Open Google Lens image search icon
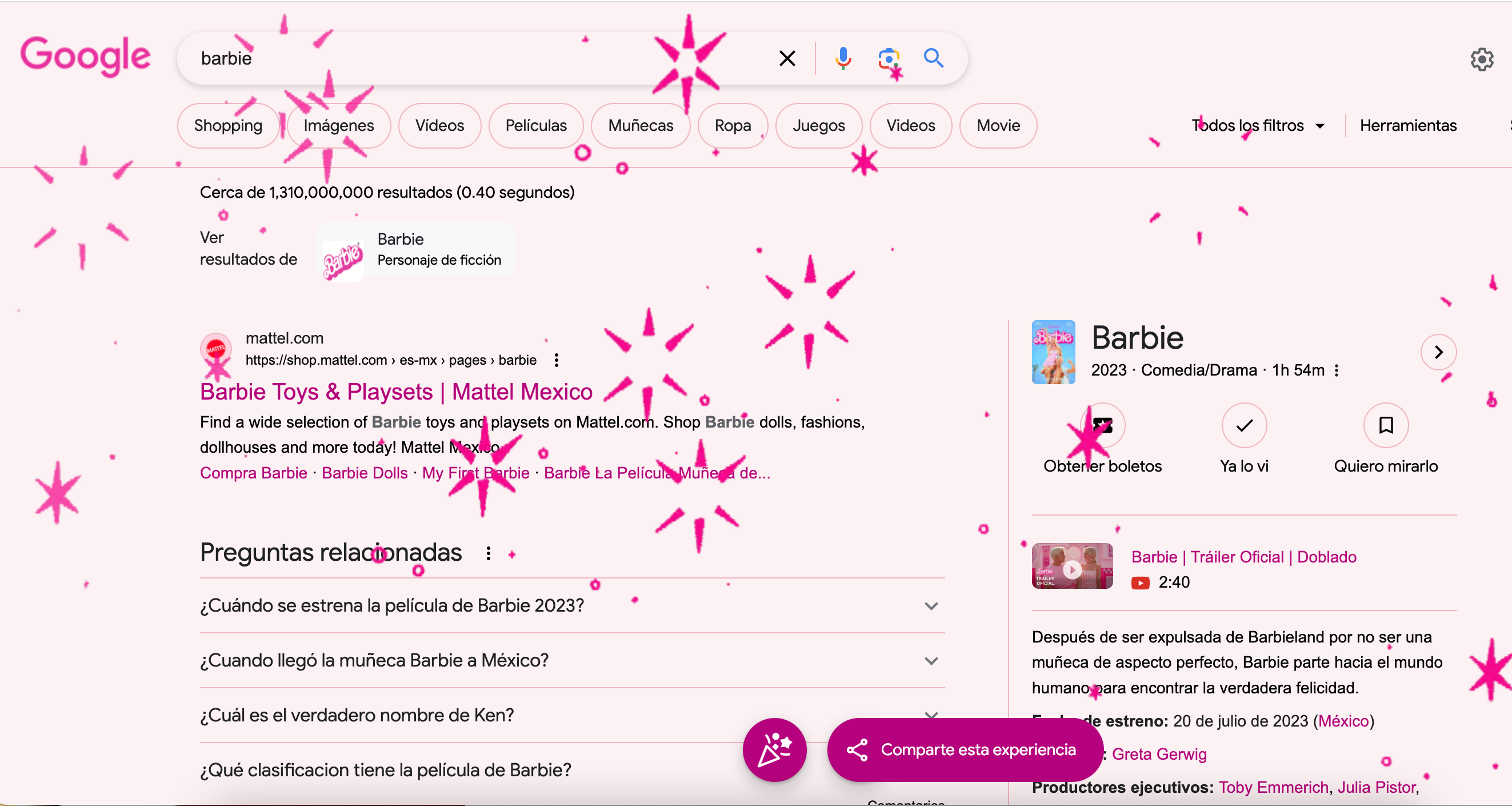This screenshot has width=1512, height=806. tap(888, 58)
